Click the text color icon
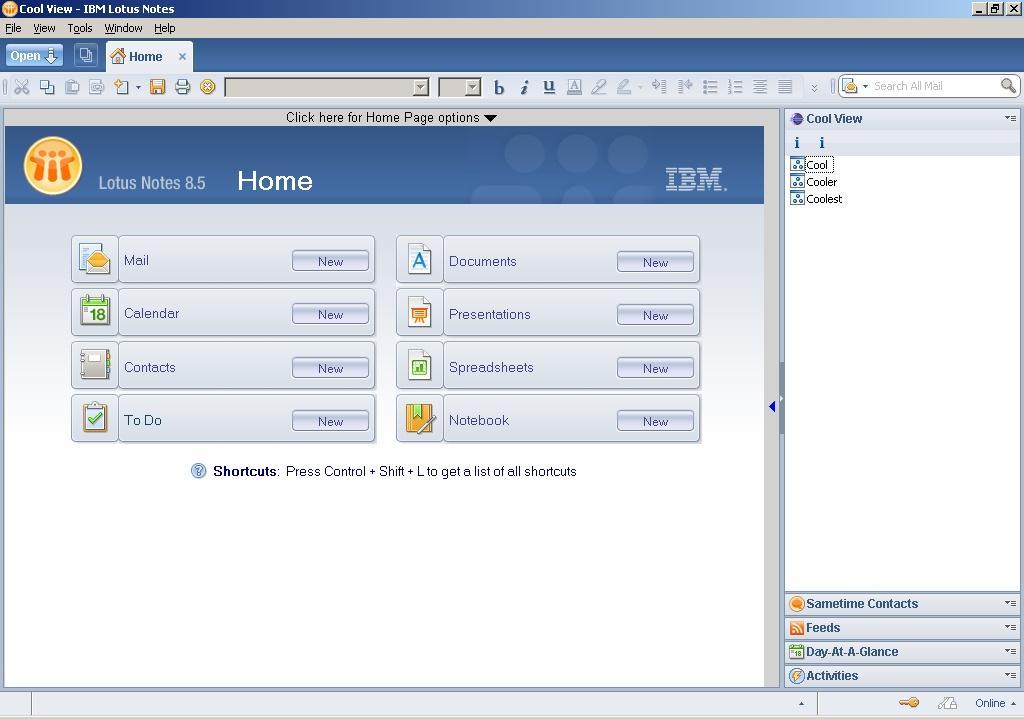Image resolution: width=1024 pixels, height=719 pixels. coord(574,87)
